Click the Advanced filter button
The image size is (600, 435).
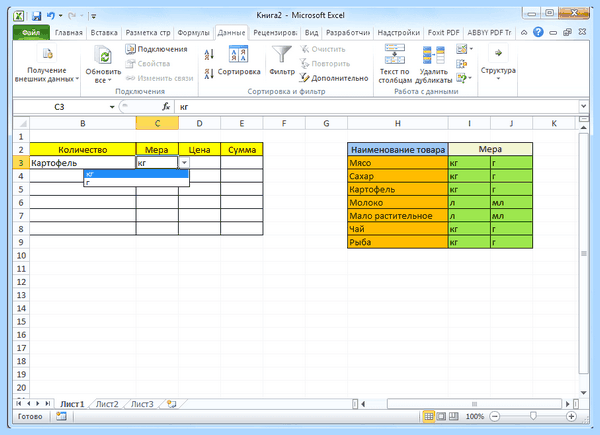coord(334,78)
